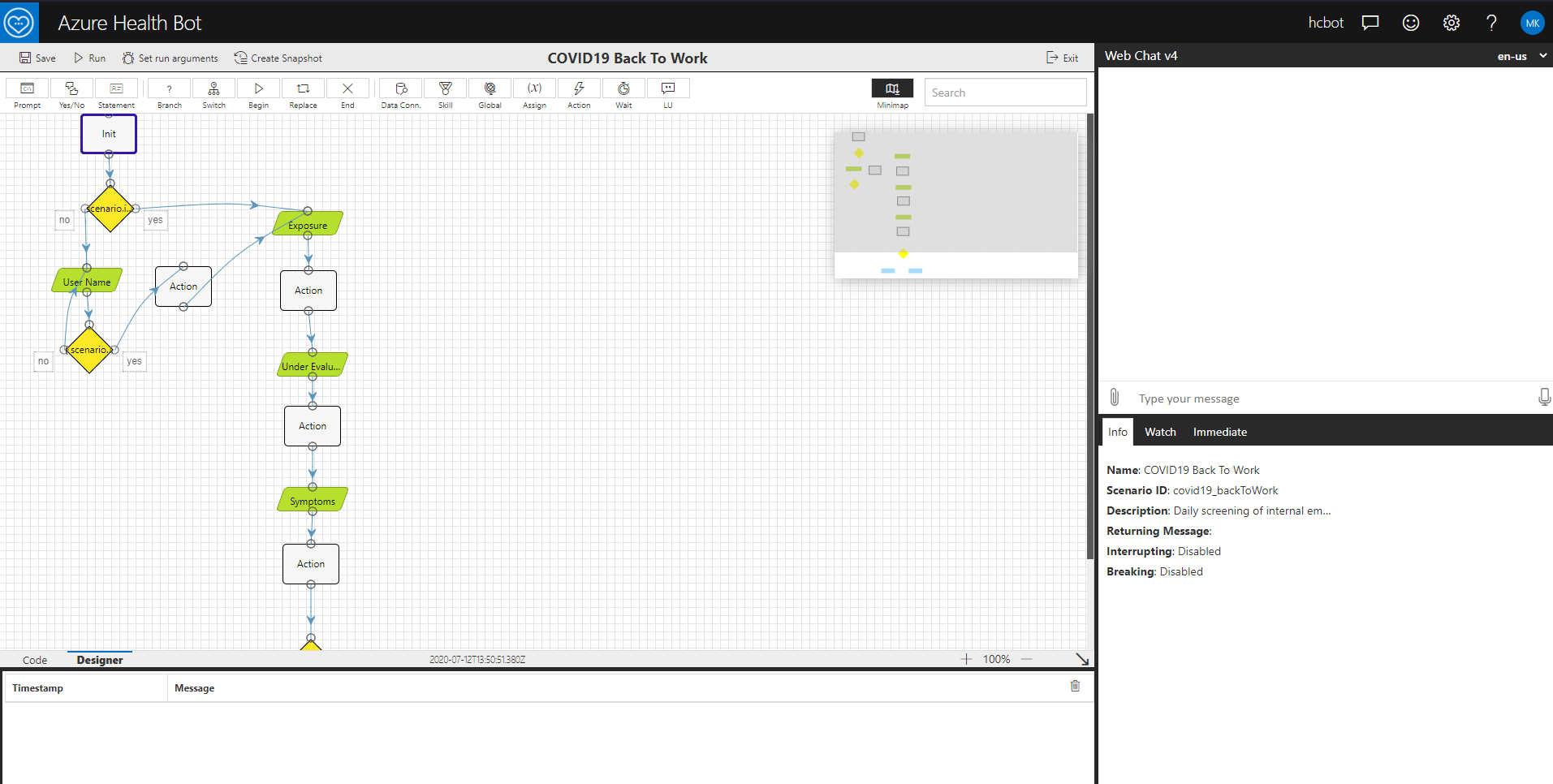Select the Action node right of User Name
1553x784 pixels.
[183, 286]
